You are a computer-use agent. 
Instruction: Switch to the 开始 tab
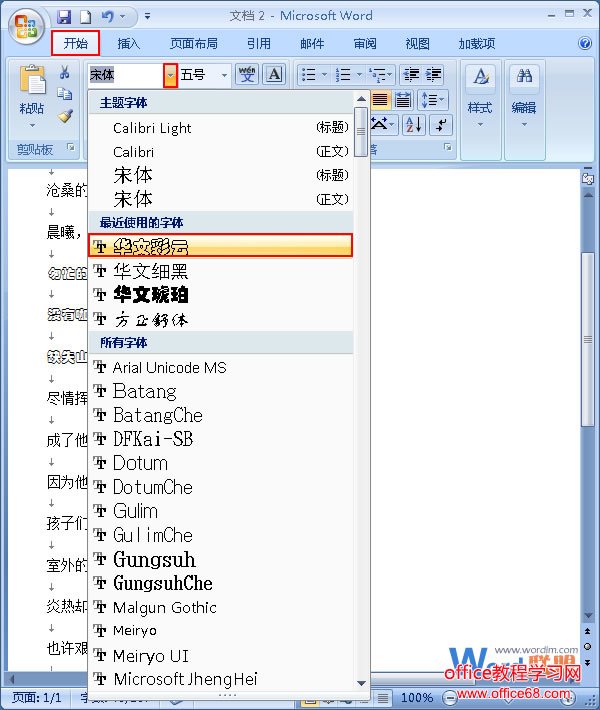(x=76, y=43)
